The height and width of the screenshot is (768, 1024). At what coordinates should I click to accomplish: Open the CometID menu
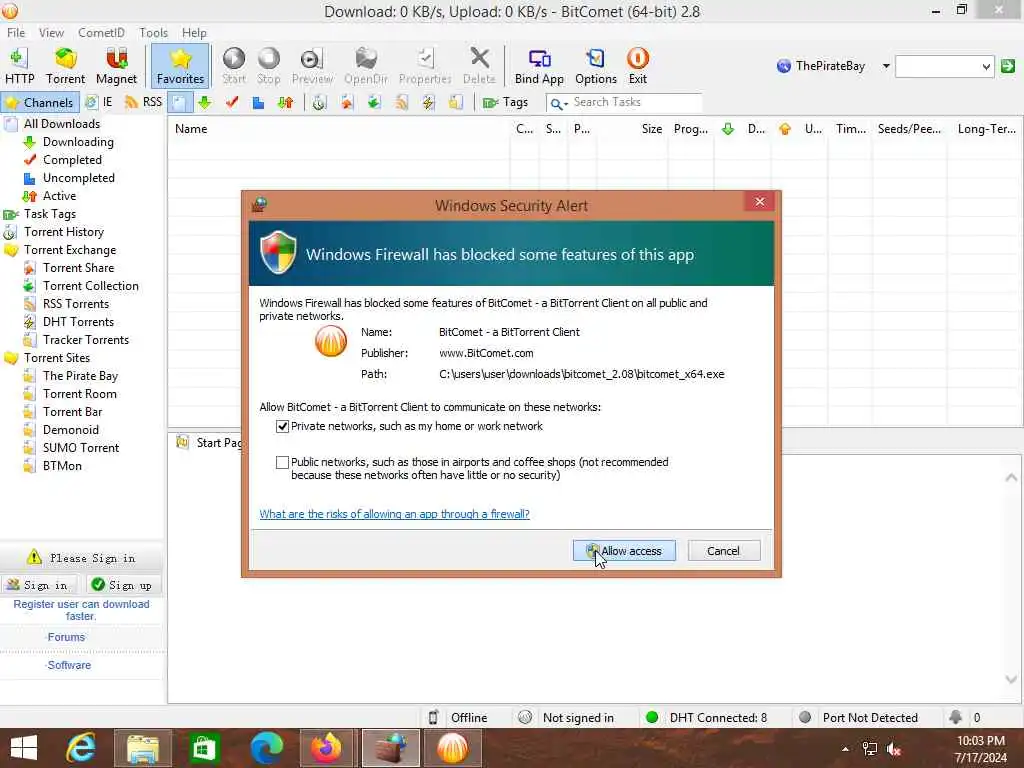pyautogui.click(x=101, y=33)
